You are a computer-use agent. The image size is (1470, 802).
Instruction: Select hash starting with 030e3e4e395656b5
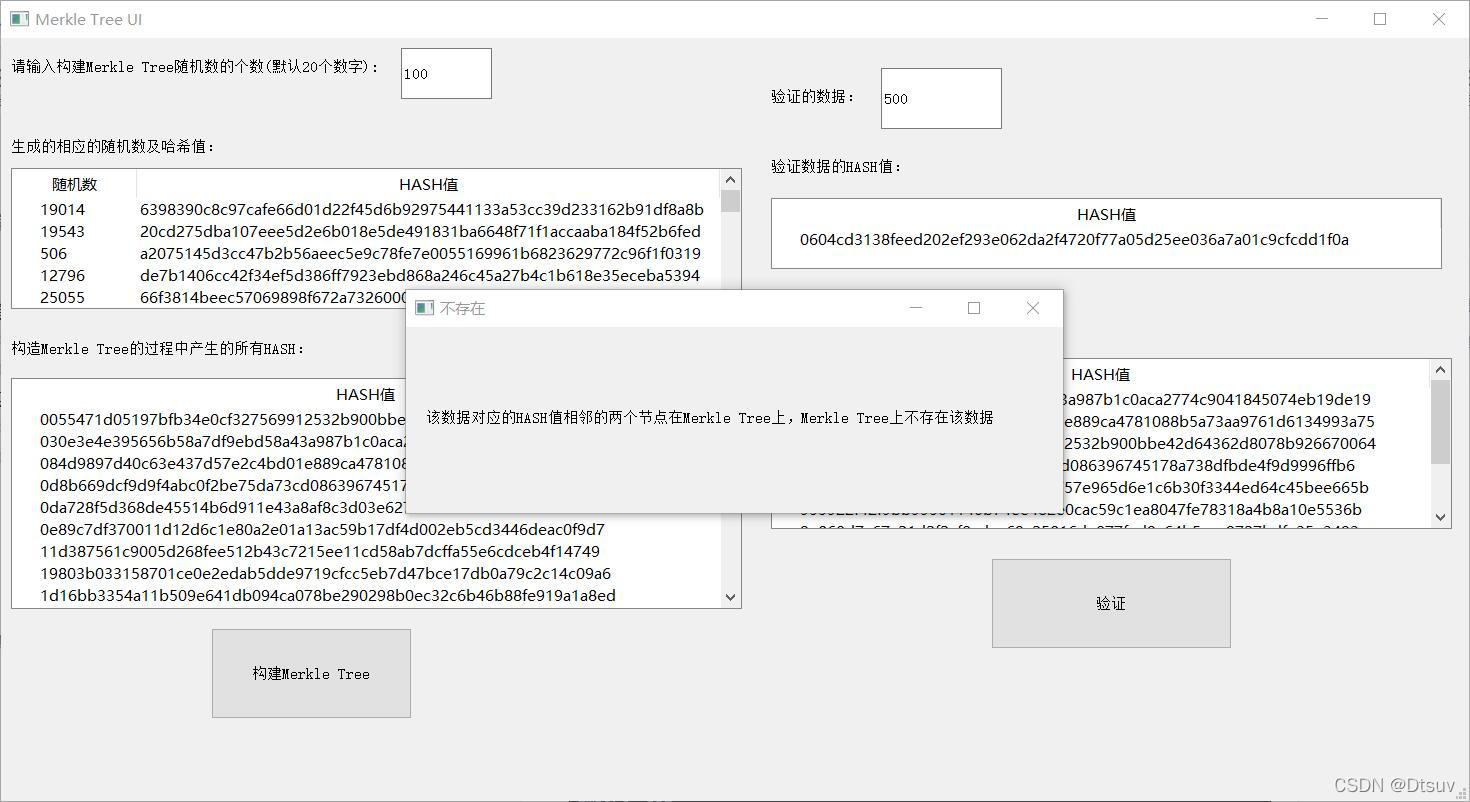pos(223,441)
